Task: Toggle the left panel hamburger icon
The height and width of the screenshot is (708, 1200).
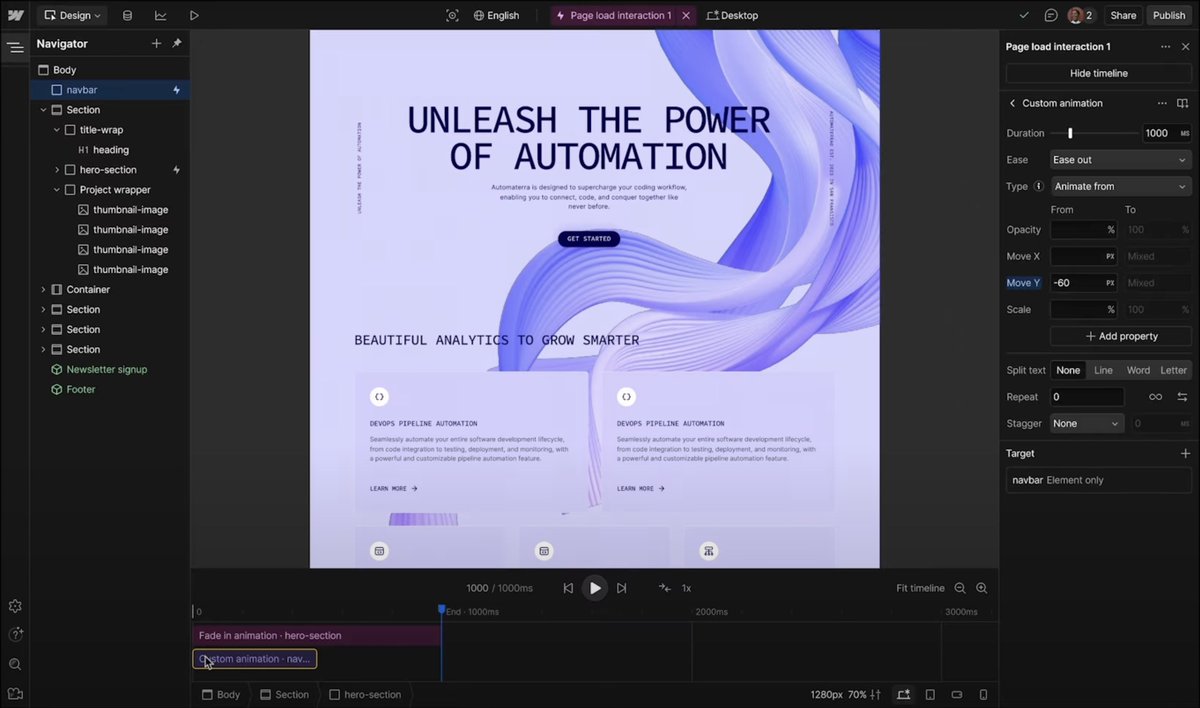Action: tap(14, 47)
